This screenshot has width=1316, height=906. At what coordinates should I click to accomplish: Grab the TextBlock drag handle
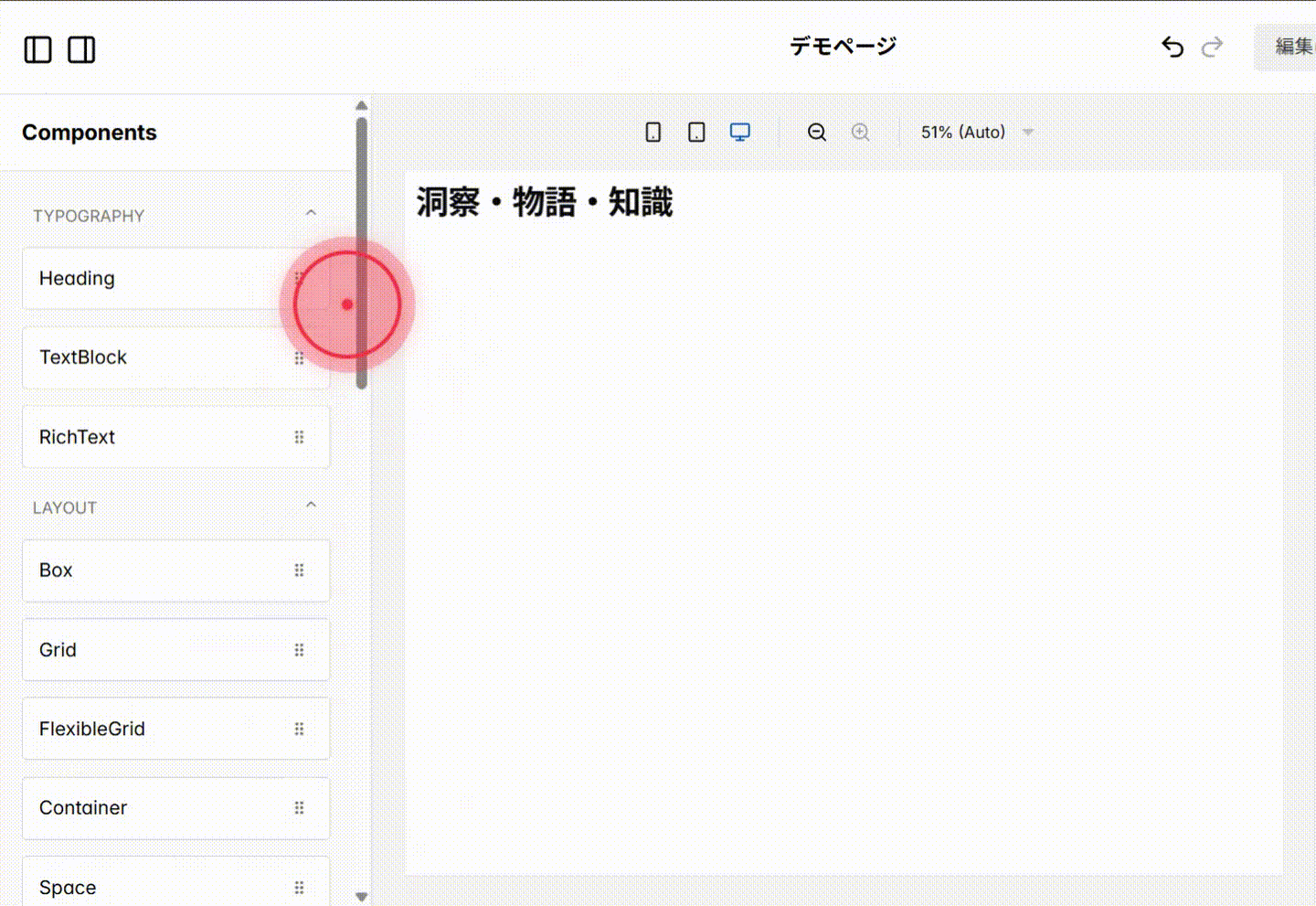point(300,357)
